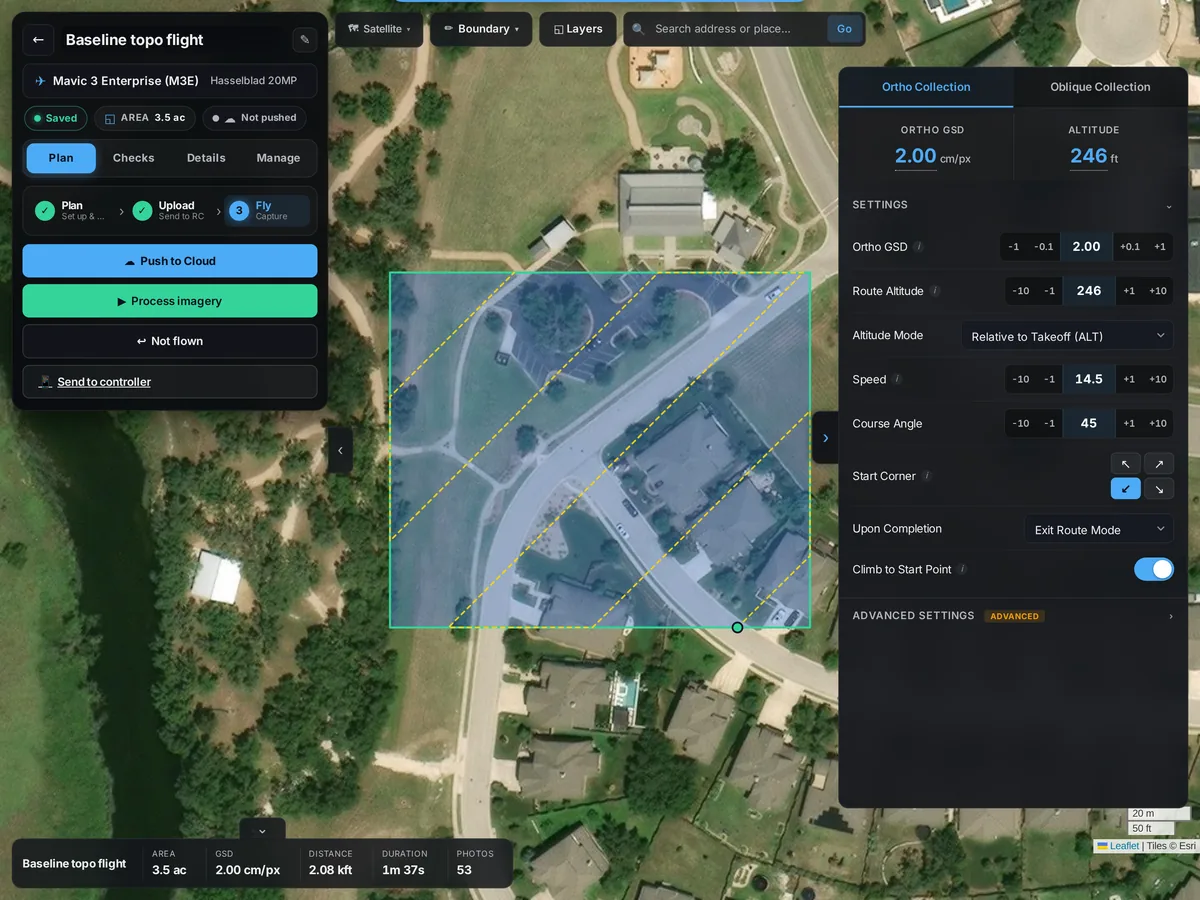Click the Process imagery button
The height and width of the screenshot is (900, 1200).
[170, 301]
